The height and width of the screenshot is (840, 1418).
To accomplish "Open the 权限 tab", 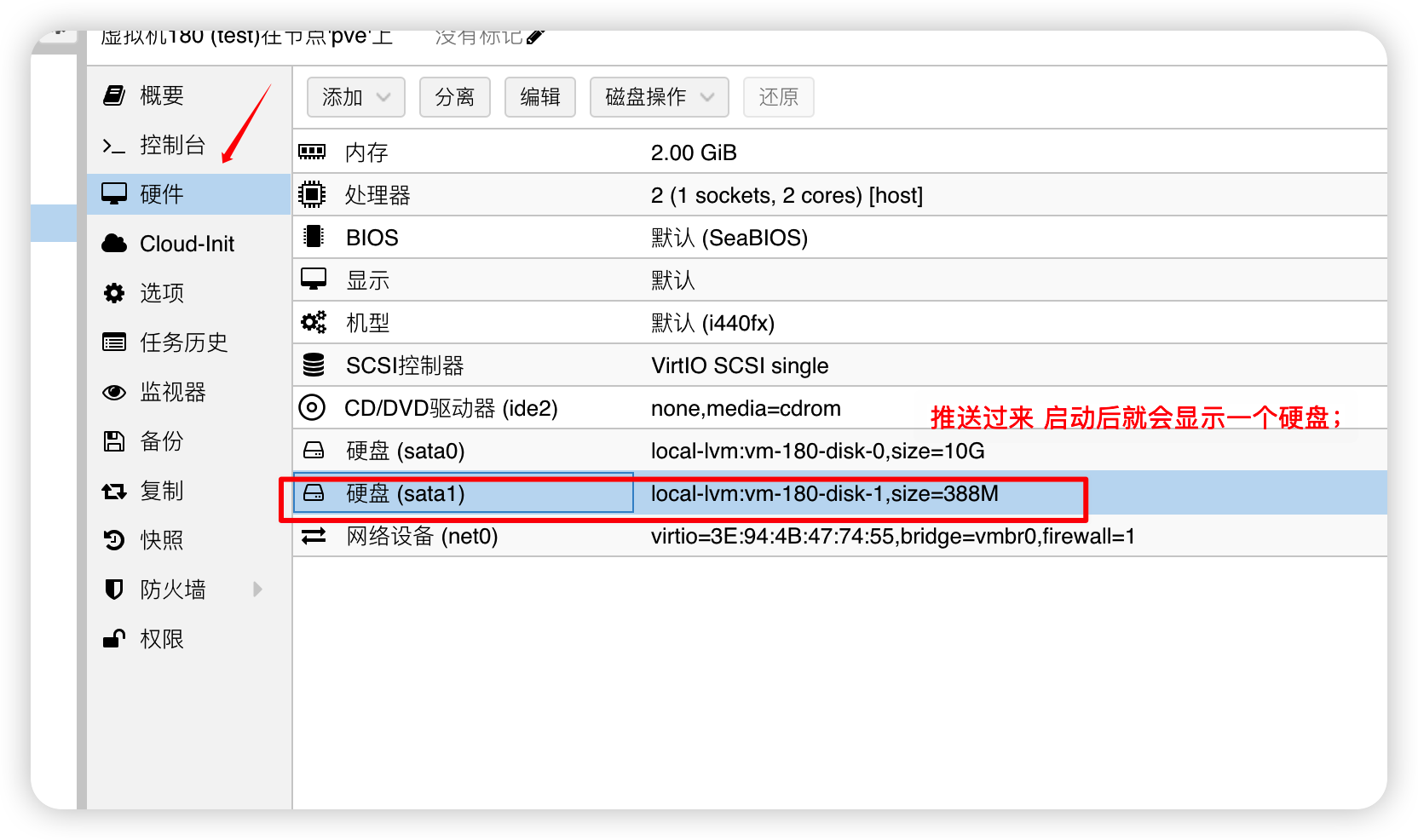I will point(189,639).
